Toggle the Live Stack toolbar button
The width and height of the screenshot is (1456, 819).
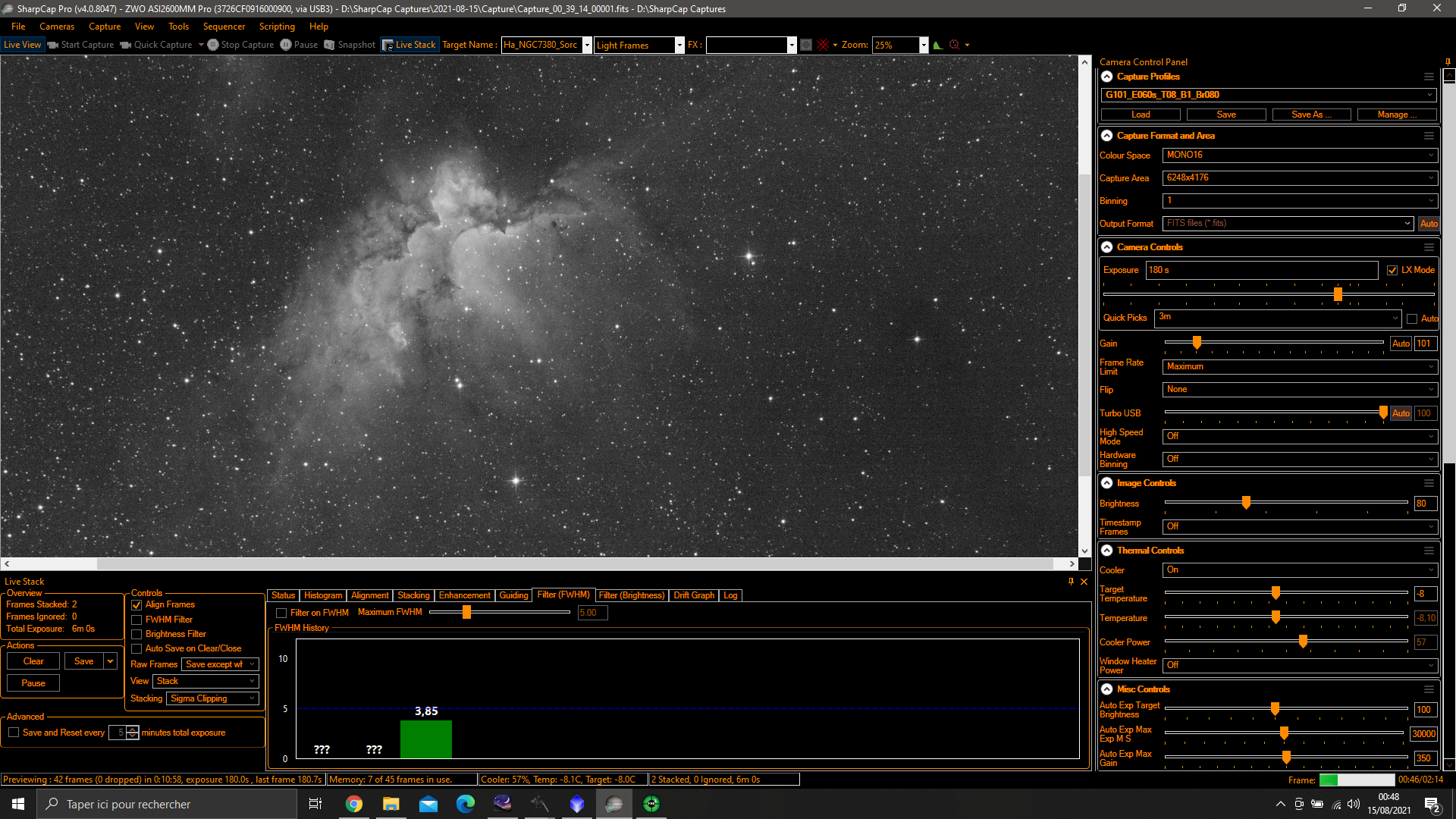(409, 45)
